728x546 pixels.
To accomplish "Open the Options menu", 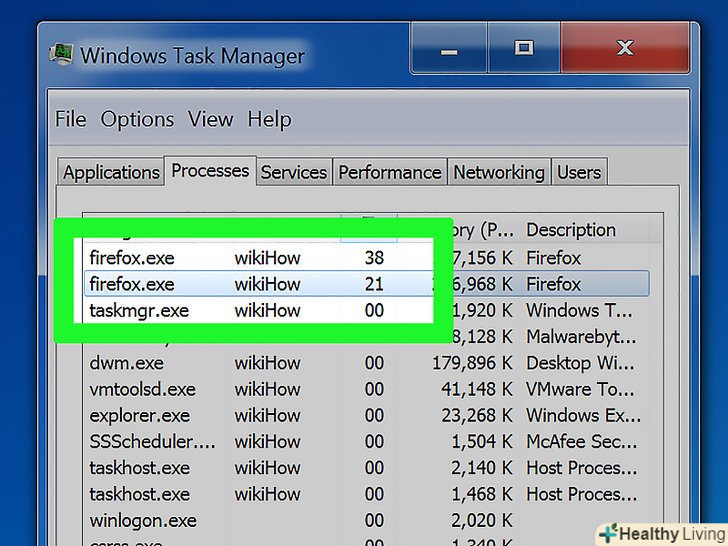I will [137, 119].
